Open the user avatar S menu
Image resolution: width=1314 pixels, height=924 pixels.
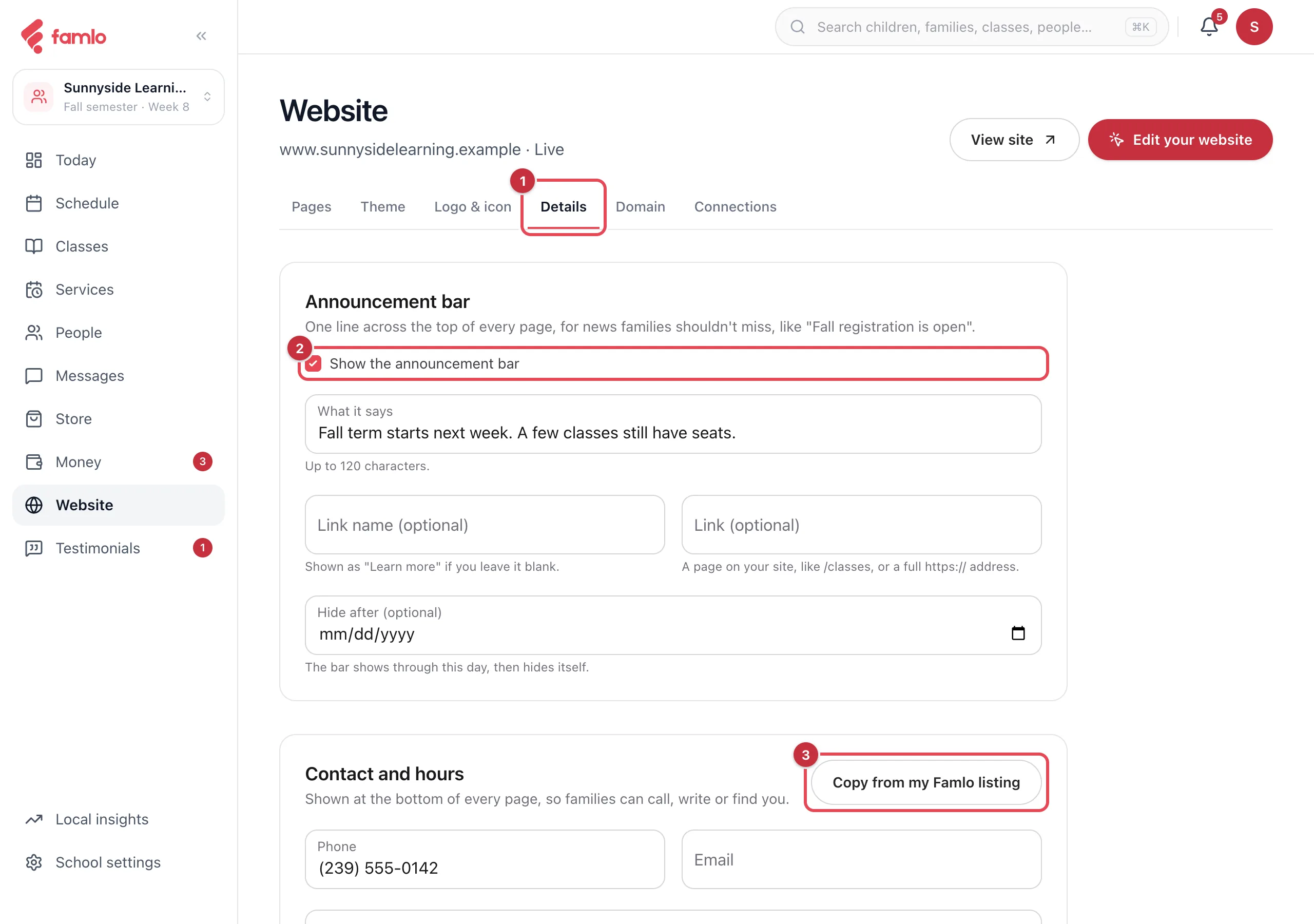[x=1254, y=27]
